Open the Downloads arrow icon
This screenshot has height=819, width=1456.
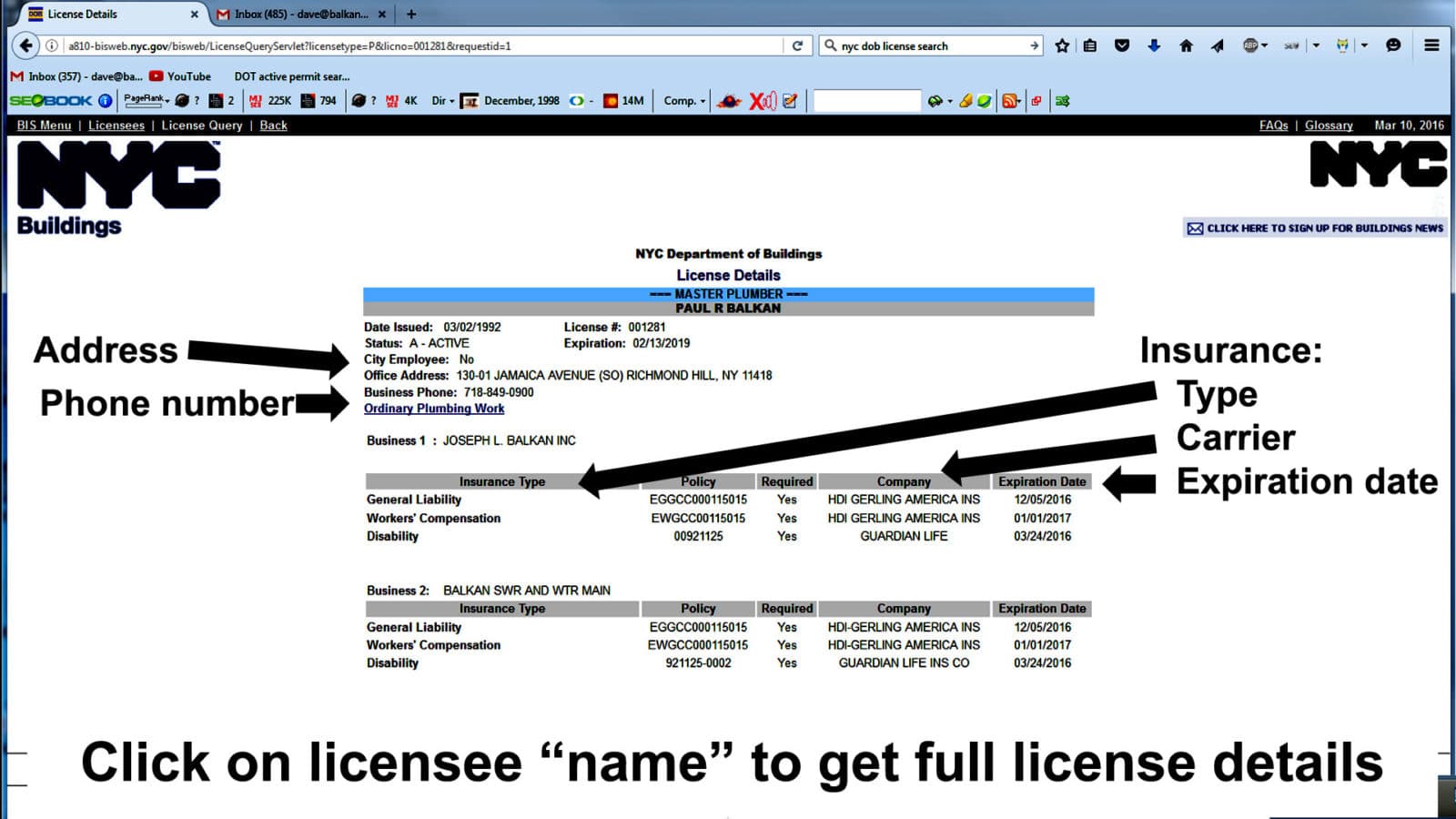point(1154,45)
